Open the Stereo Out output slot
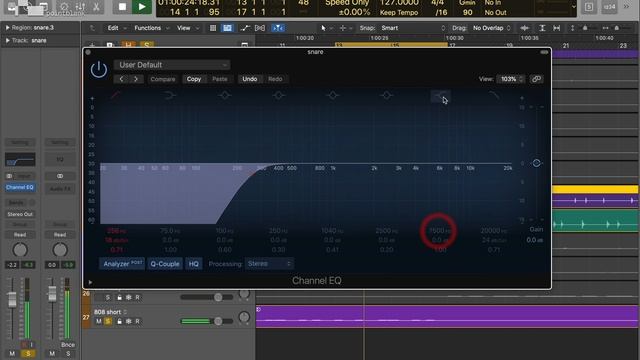The width and height of the screenshot is (640, 360). pos(20,214)
